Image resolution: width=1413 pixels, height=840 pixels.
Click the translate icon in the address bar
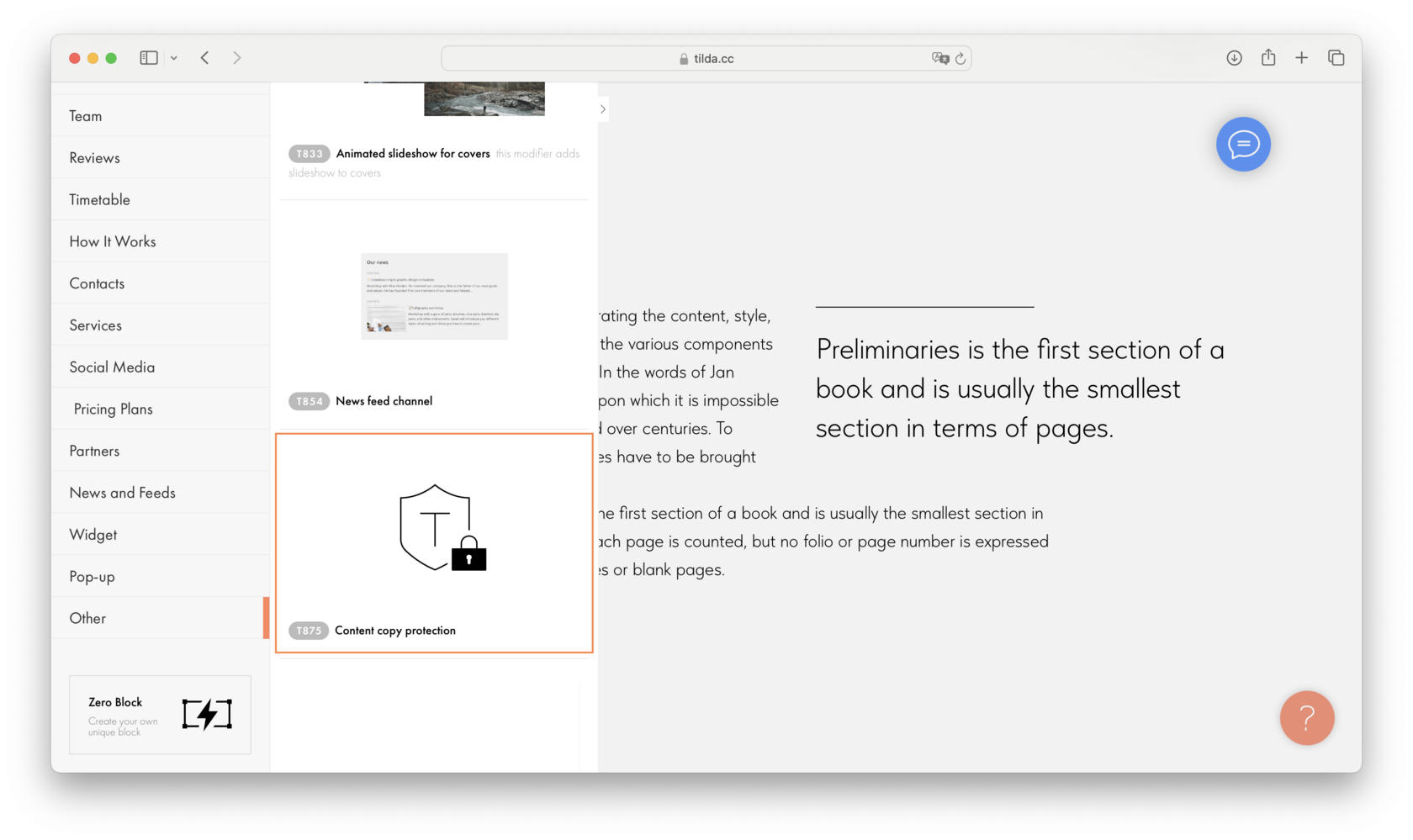(940, 58)
